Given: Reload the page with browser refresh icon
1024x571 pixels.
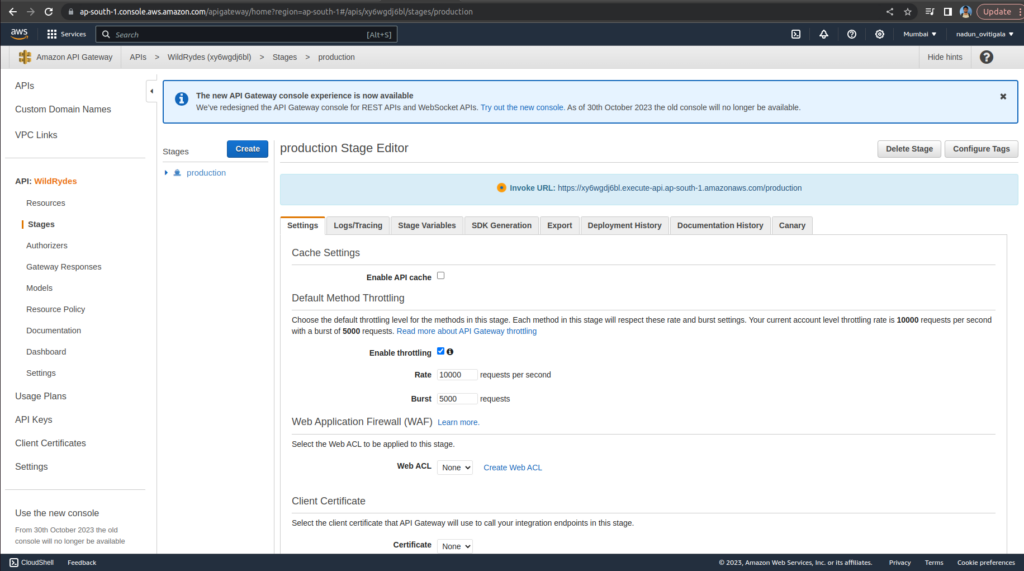Looking at the screenshot, I should click(48, 12).
